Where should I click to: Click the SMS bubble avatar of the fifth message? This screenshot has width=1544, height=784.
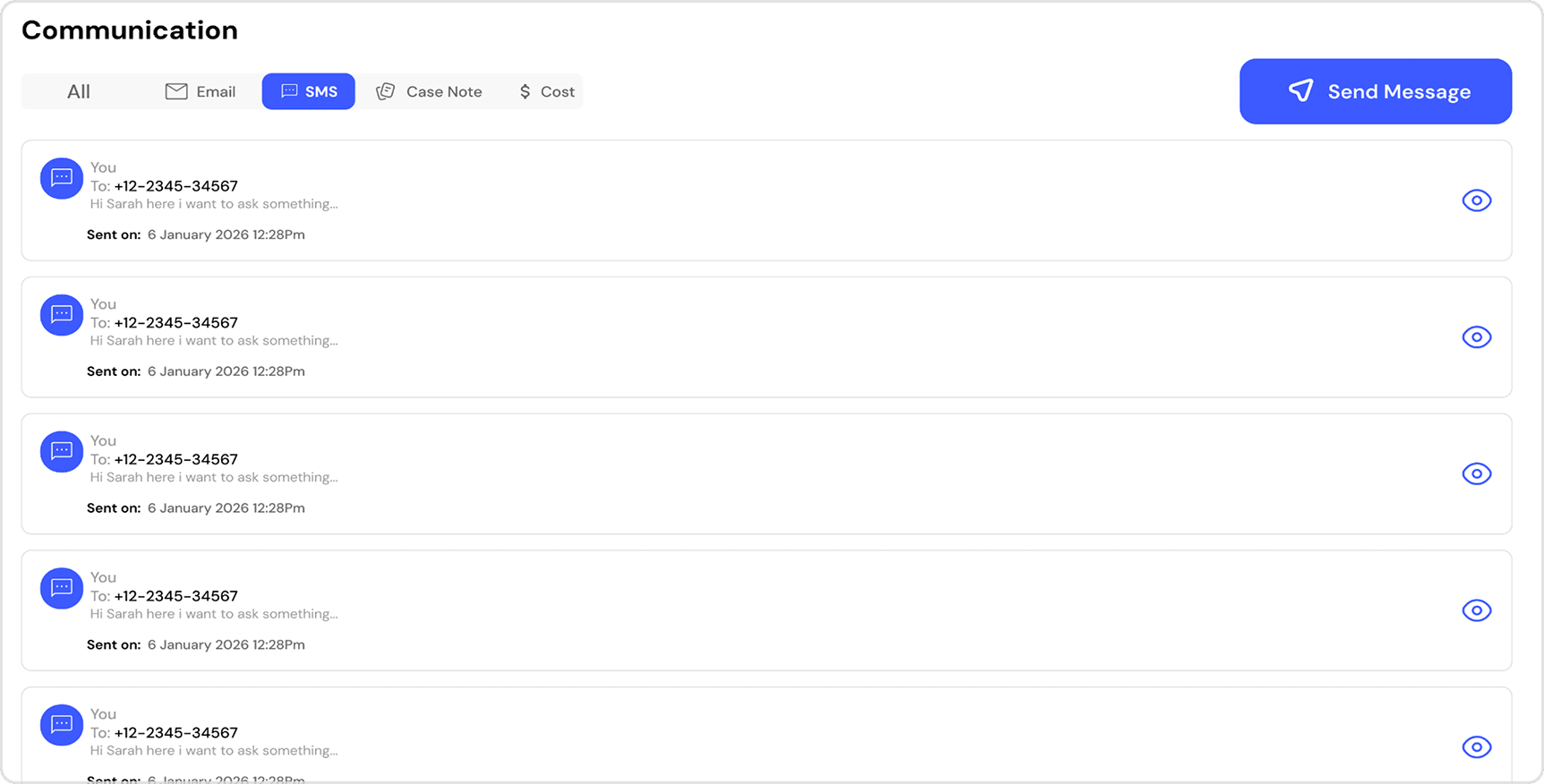tap(62, 725)
